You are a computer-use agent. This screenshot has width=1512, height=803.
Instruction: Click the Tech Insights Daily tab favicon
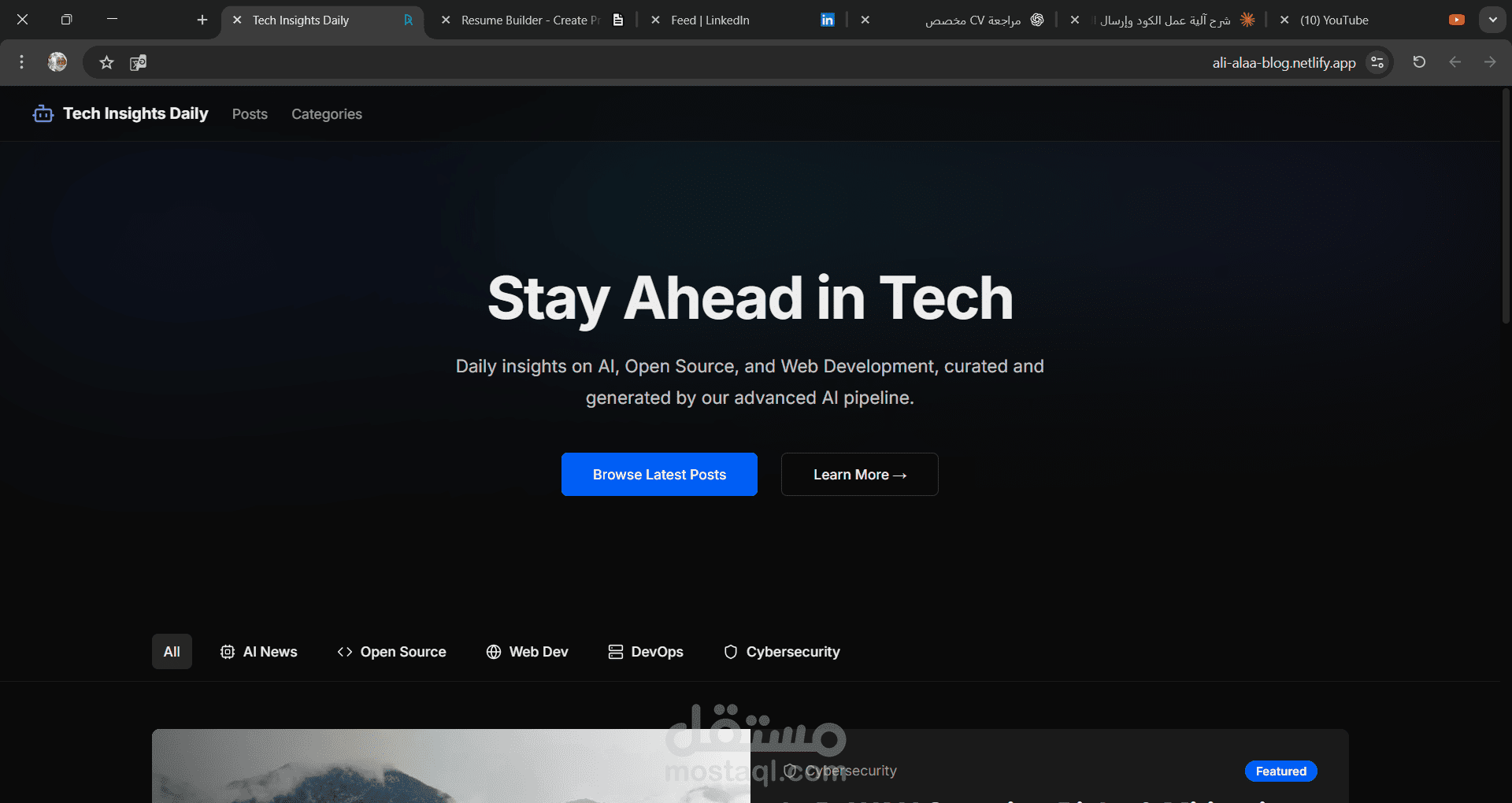[x=408, y=20]
